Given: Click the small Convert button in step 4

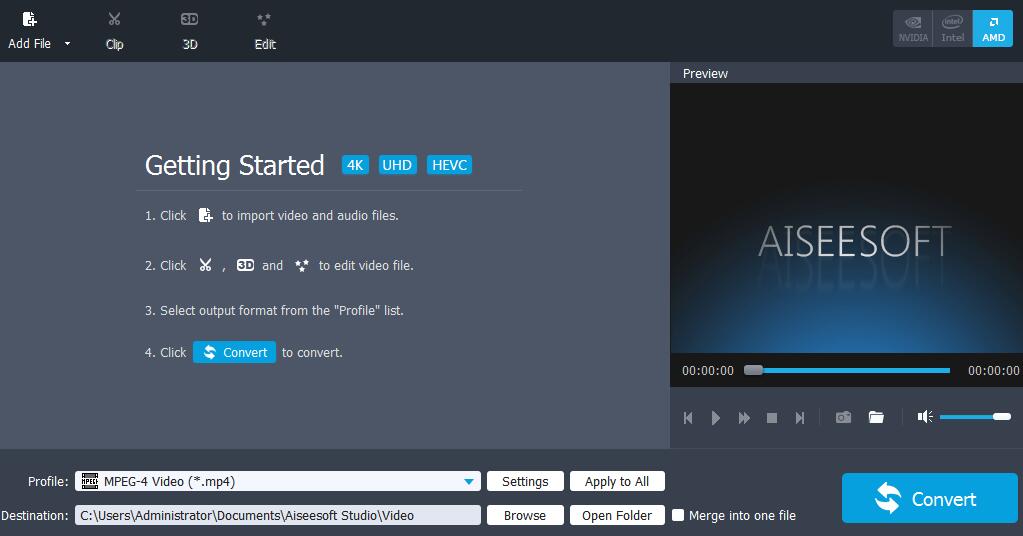Looking at the screenshot, I should click(234, 352).
